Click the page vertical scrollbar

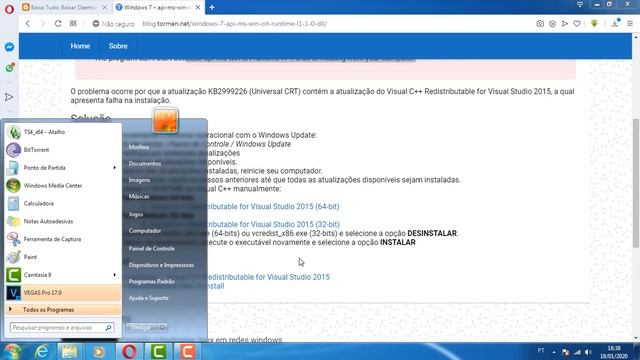(x=636, y=183)
